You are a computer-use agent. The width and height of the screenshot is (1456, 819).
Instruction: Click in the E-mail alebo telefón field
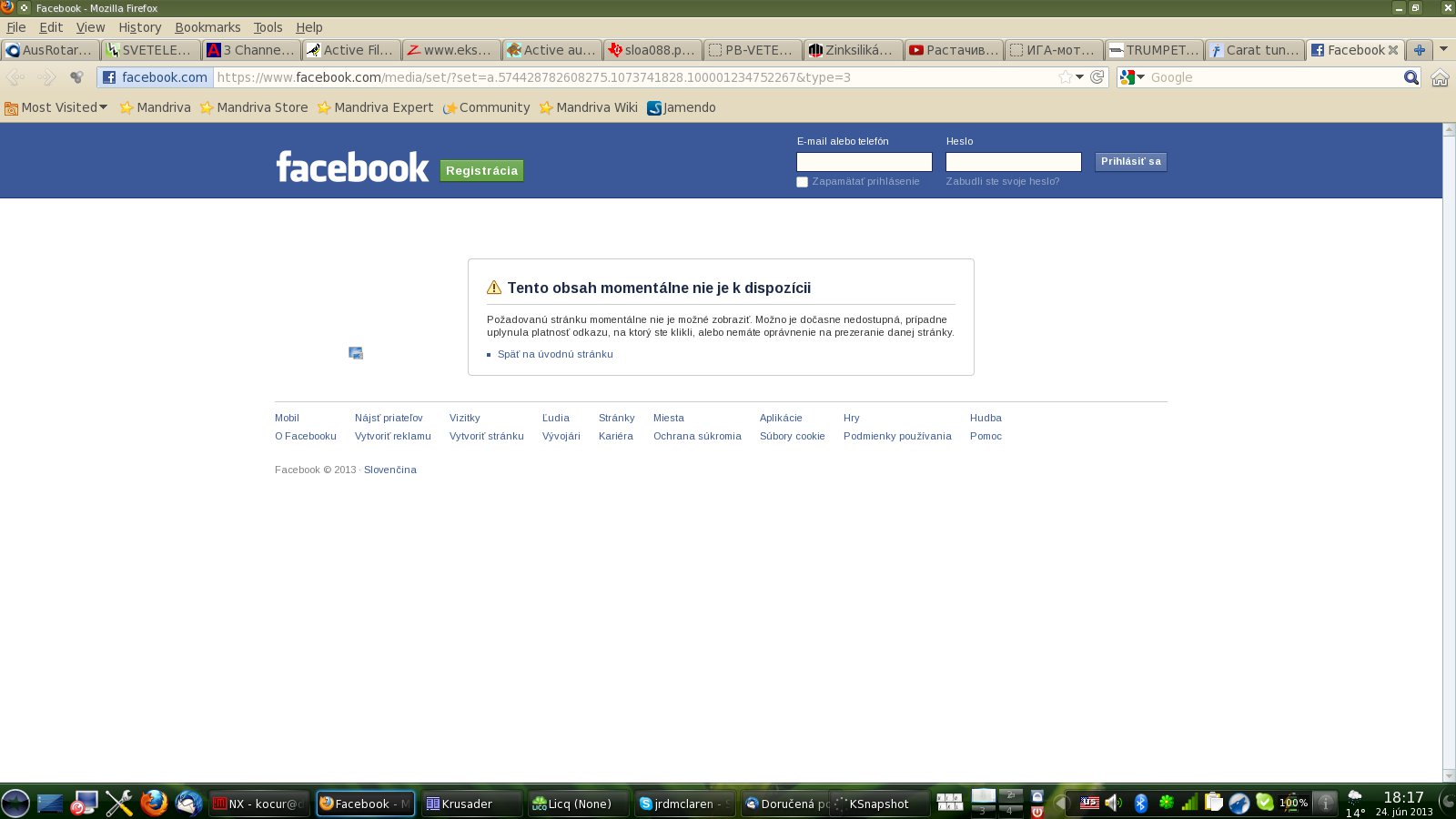click(x=864, y=162)
